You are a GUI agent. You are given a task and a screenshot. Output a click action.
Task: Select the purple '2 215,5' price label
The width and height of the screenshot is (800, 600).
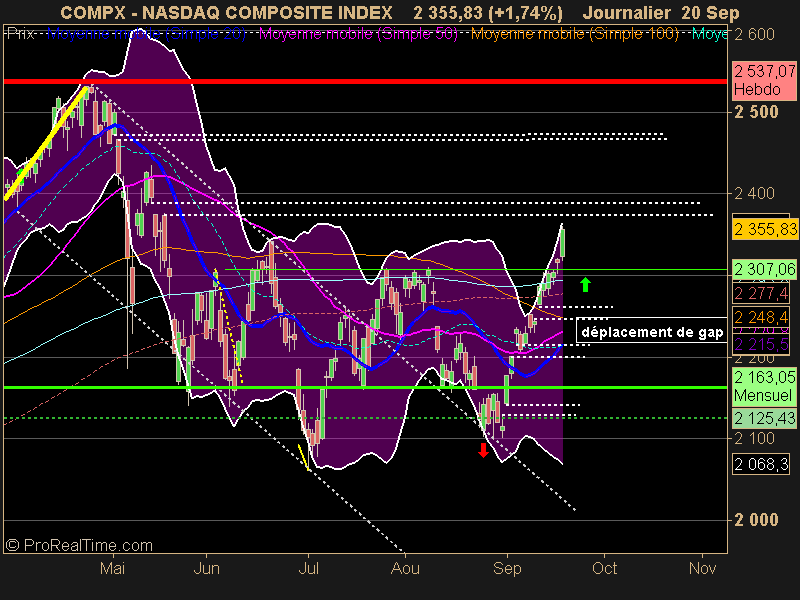[761, 344]
